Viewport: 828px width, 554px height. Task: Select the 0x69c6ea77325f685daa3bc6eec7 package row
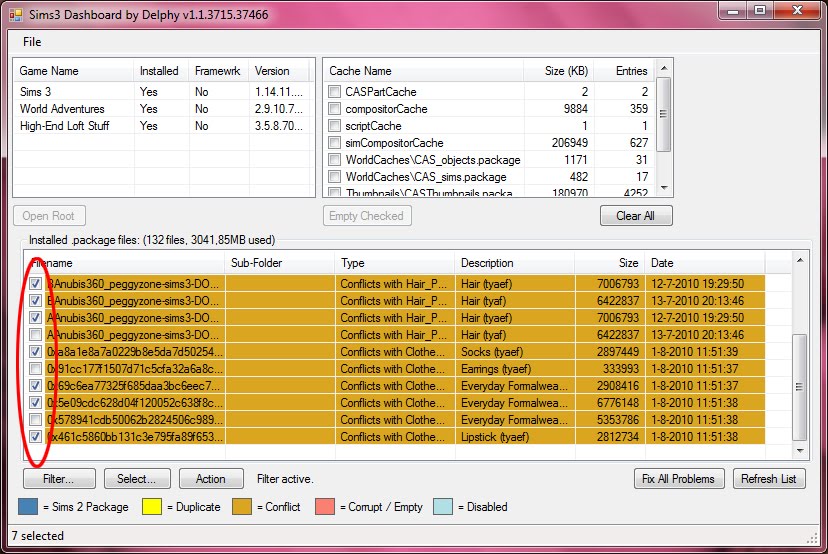click(395, 386)
